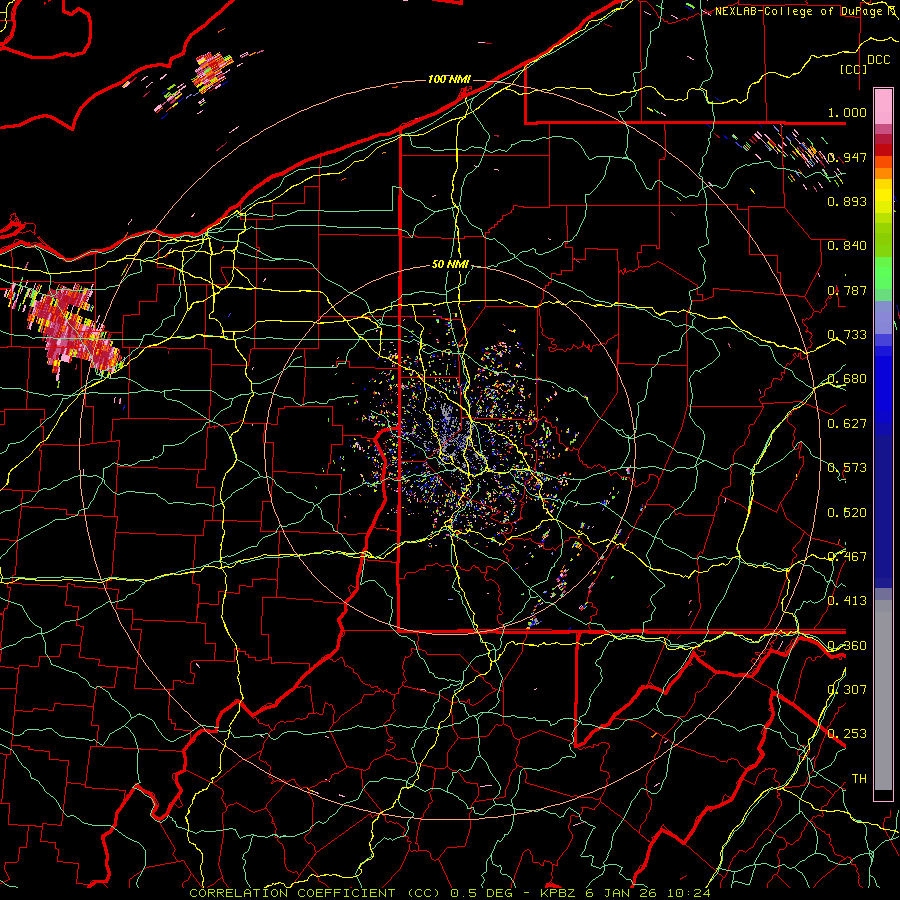Click the gray clutter at the radar center
The image size is (900, 900).
451,432
